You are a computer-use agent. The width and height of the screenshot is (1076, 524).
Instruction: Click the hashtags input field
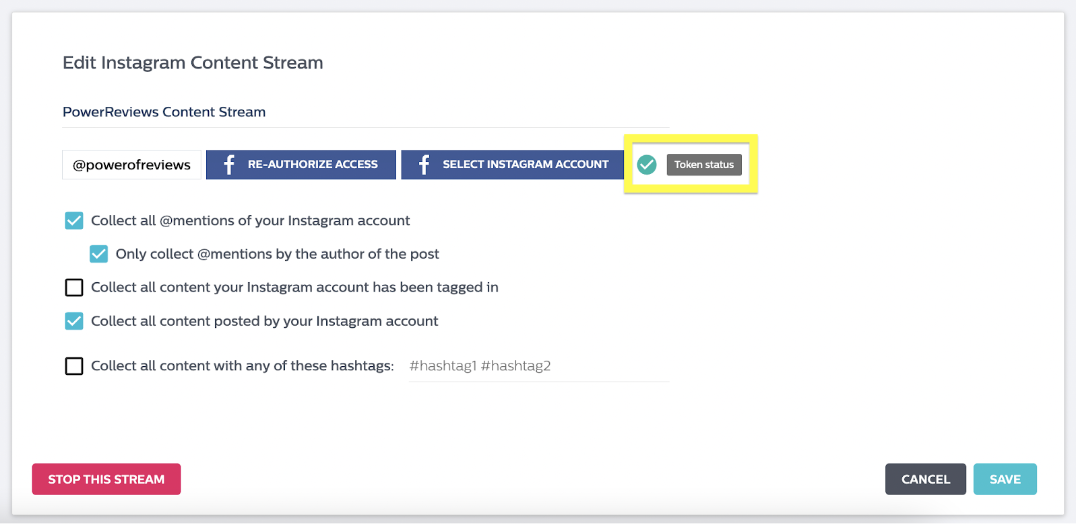point(539,367)
